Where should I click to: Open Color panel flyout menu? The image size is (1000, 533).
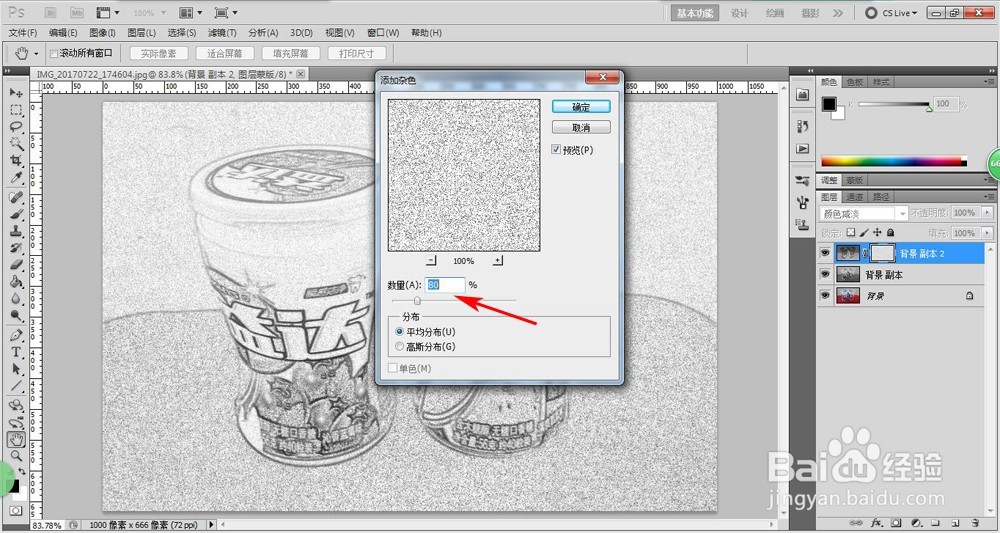pyautogui.click(x=990, y=82)
